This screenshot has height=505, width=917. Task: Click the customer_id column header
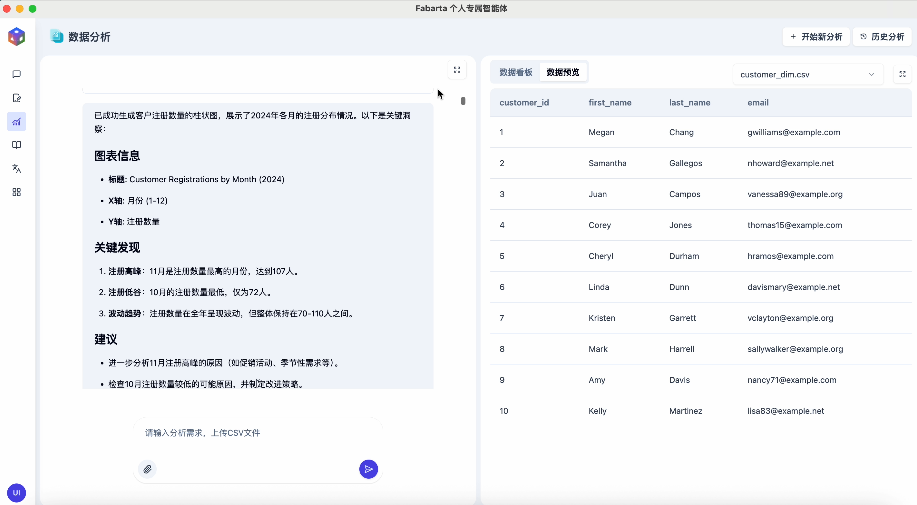click(x=524, y=102)
